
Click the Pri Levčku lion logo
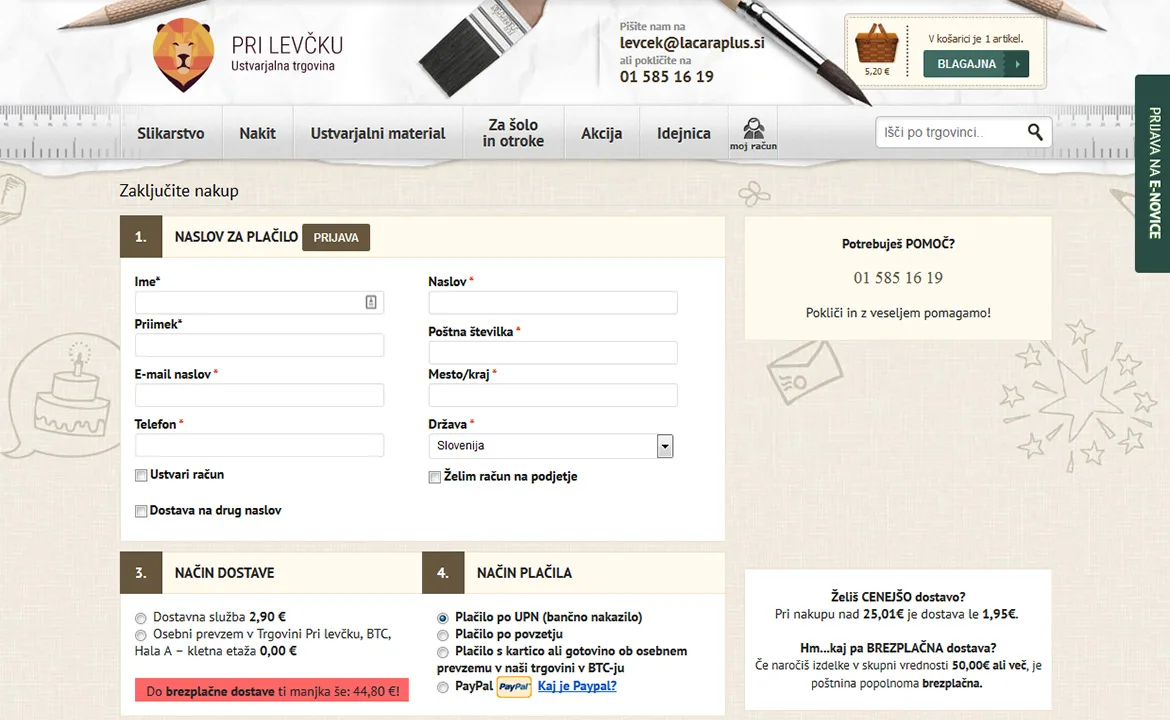point(183,54)
